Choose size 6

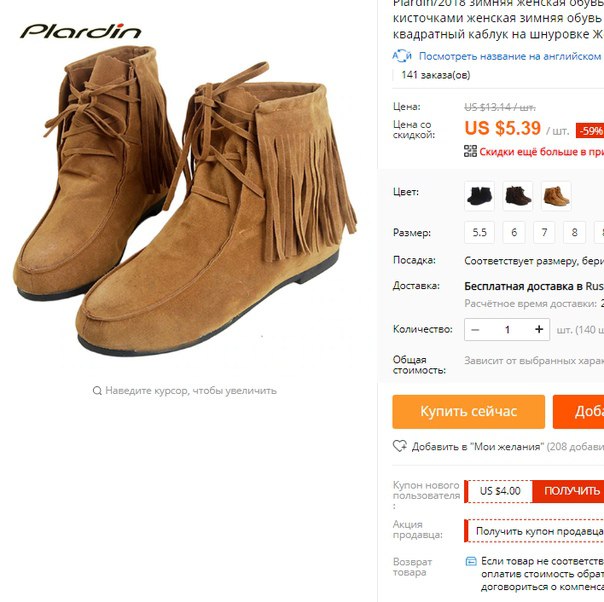(x=514, y=233)
